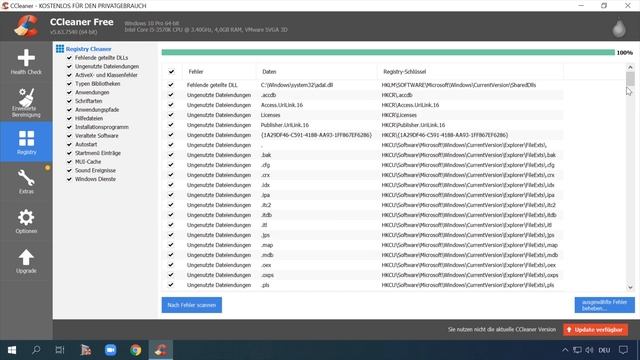Viewport: 640px width, 360px height.
Task: Select the Publisher.UriLink.16 row text
Action: [285, 125]
